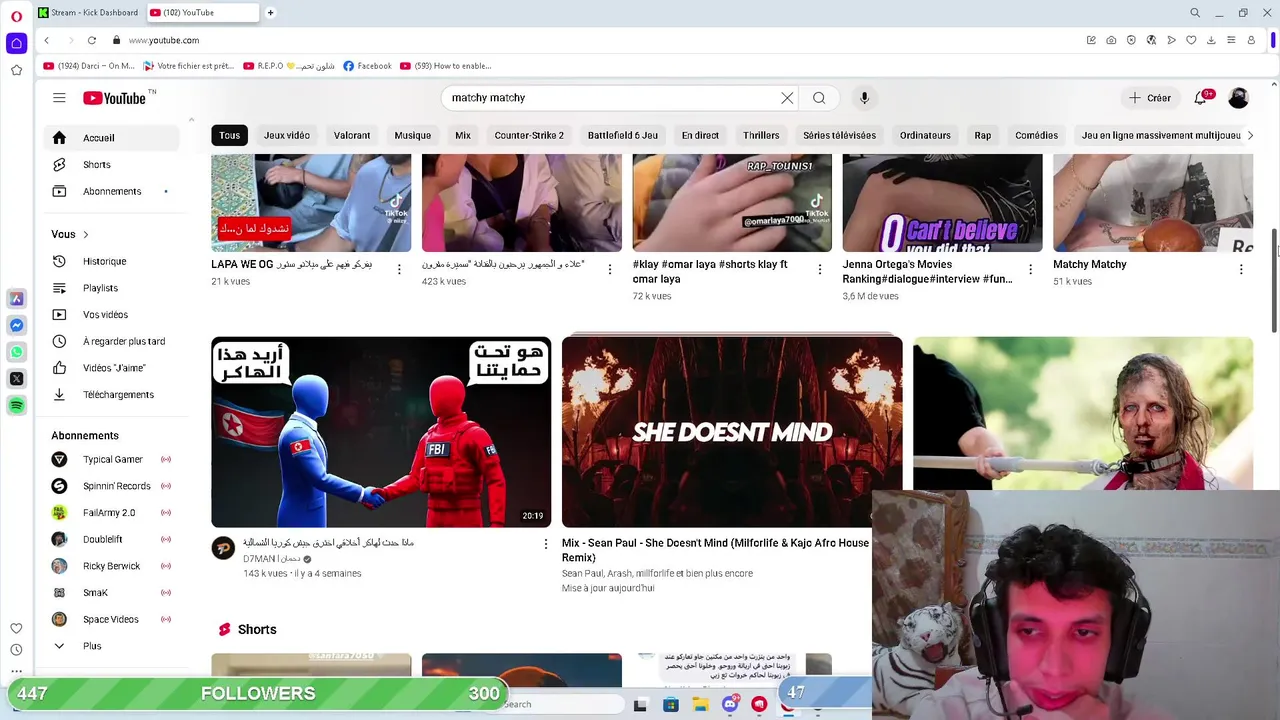Select the Counter-Strike 2 filter chip
The image size is (1280, 720).
pos(529,135)
